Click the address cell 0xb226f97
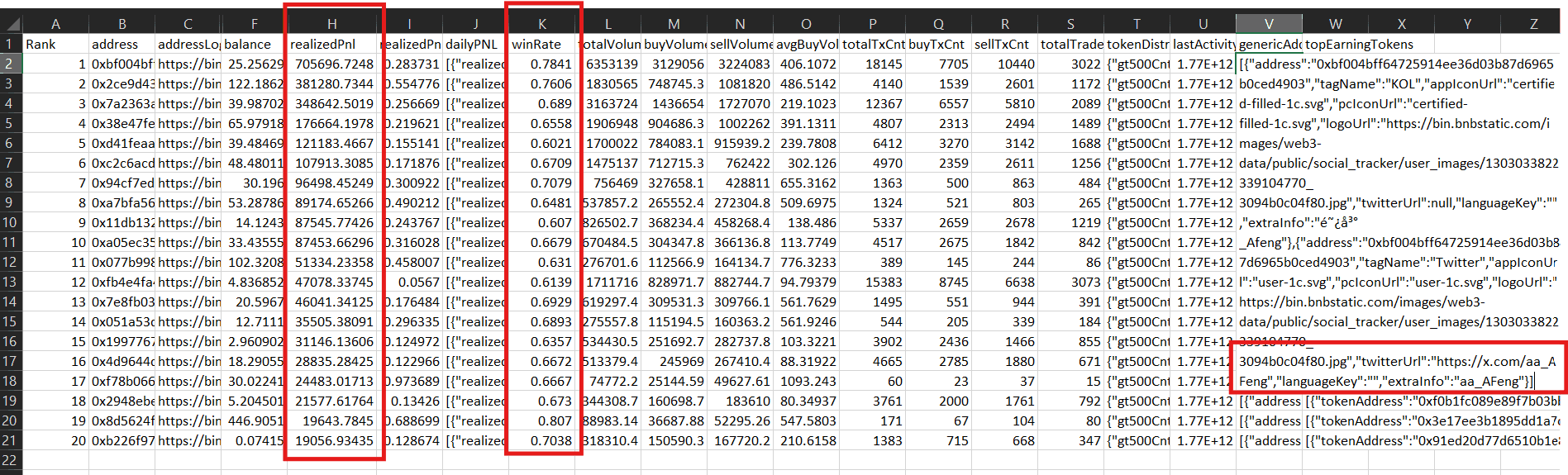Screen dimensions: 1568x475 coord(122,440)
